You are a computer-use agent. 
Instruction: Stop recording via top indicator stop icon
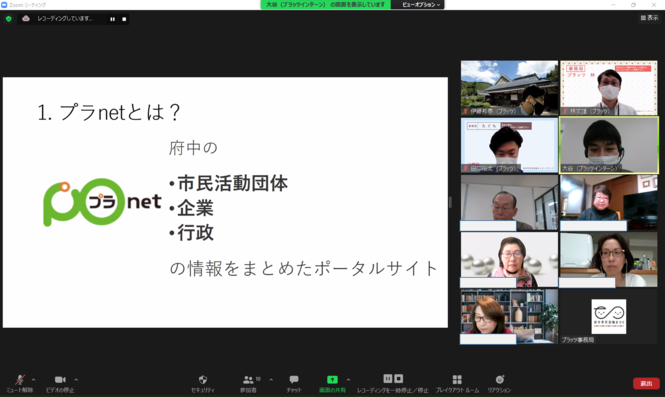[124, 19]
